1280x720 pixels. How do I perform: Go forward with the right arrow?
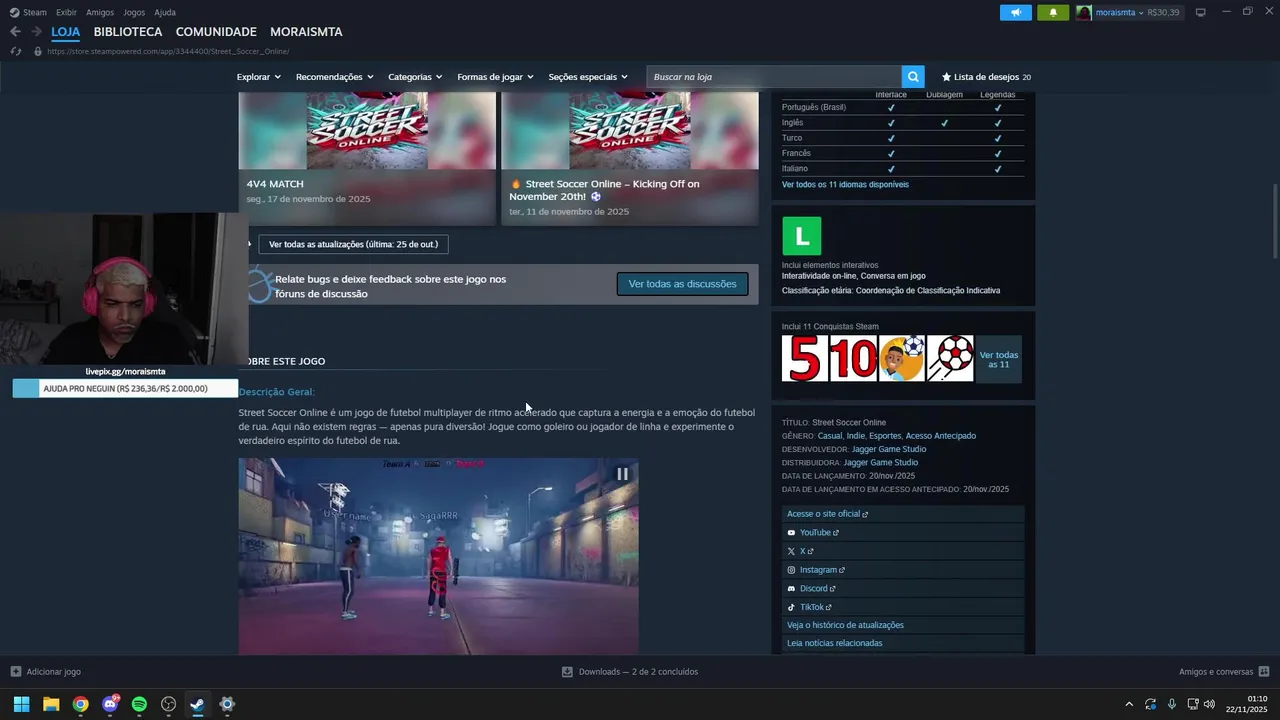point(36,32)
